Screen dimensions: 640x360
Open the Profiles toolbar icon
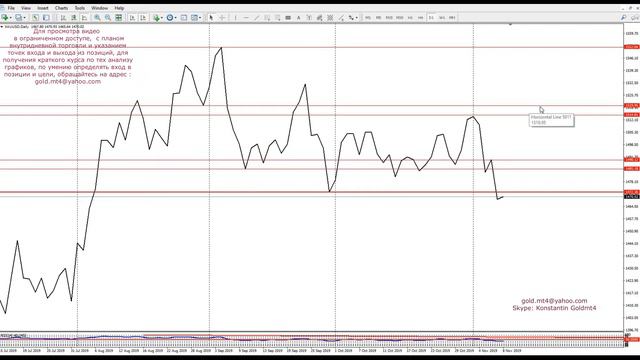18,18
